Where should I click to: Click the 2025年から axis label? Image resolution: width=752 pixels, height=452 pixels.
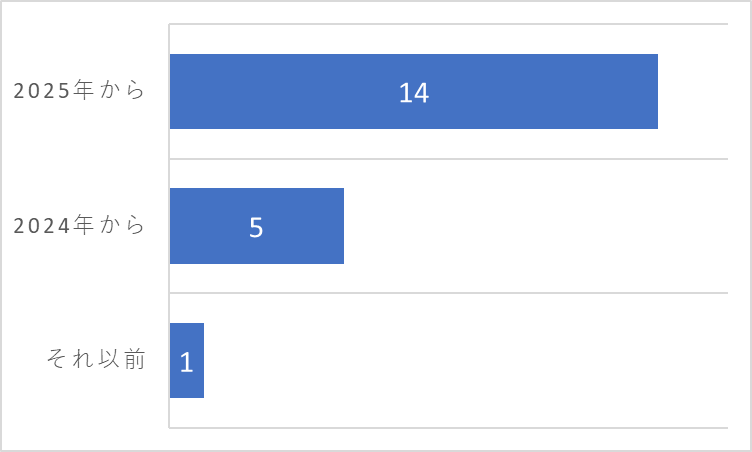pyautogui.click(x=79, y=90)
